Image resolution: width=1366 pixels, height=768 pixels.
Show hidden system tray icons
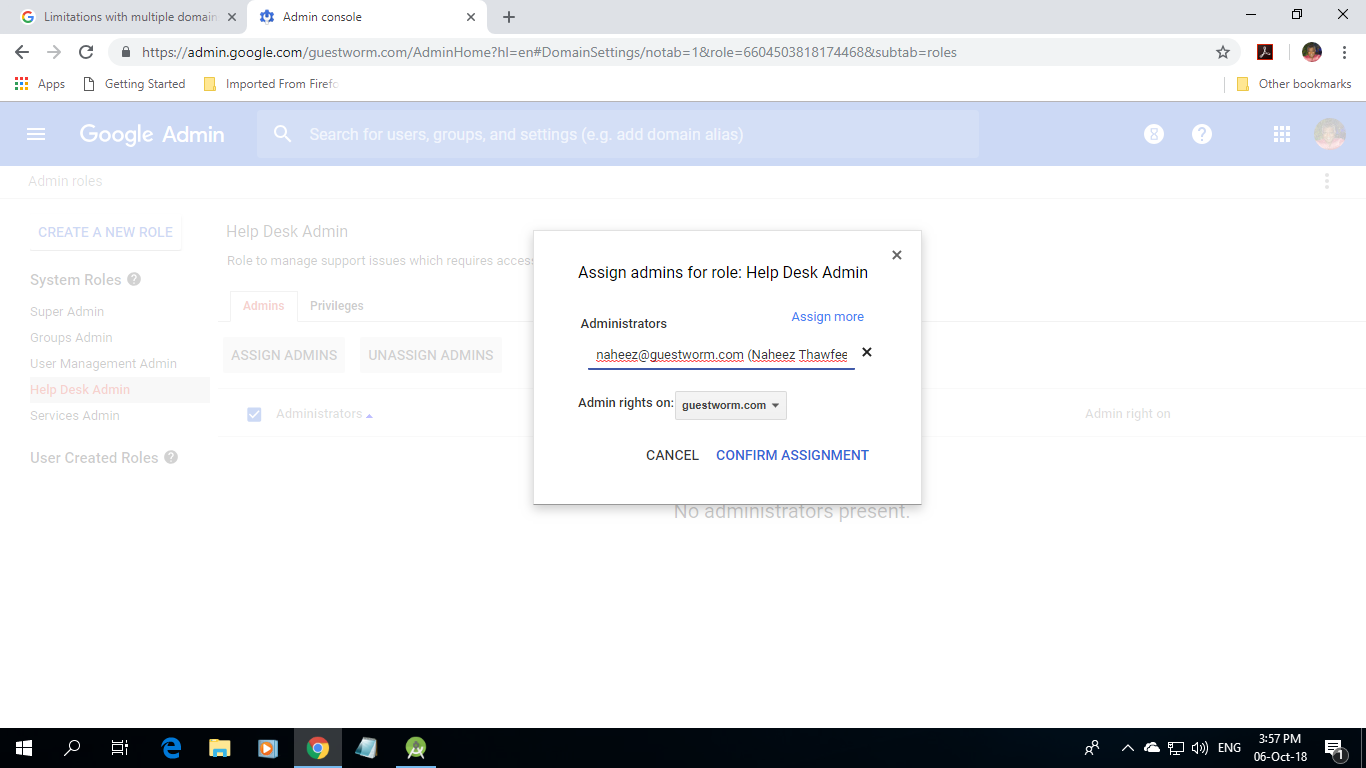tap(1128, 748)
